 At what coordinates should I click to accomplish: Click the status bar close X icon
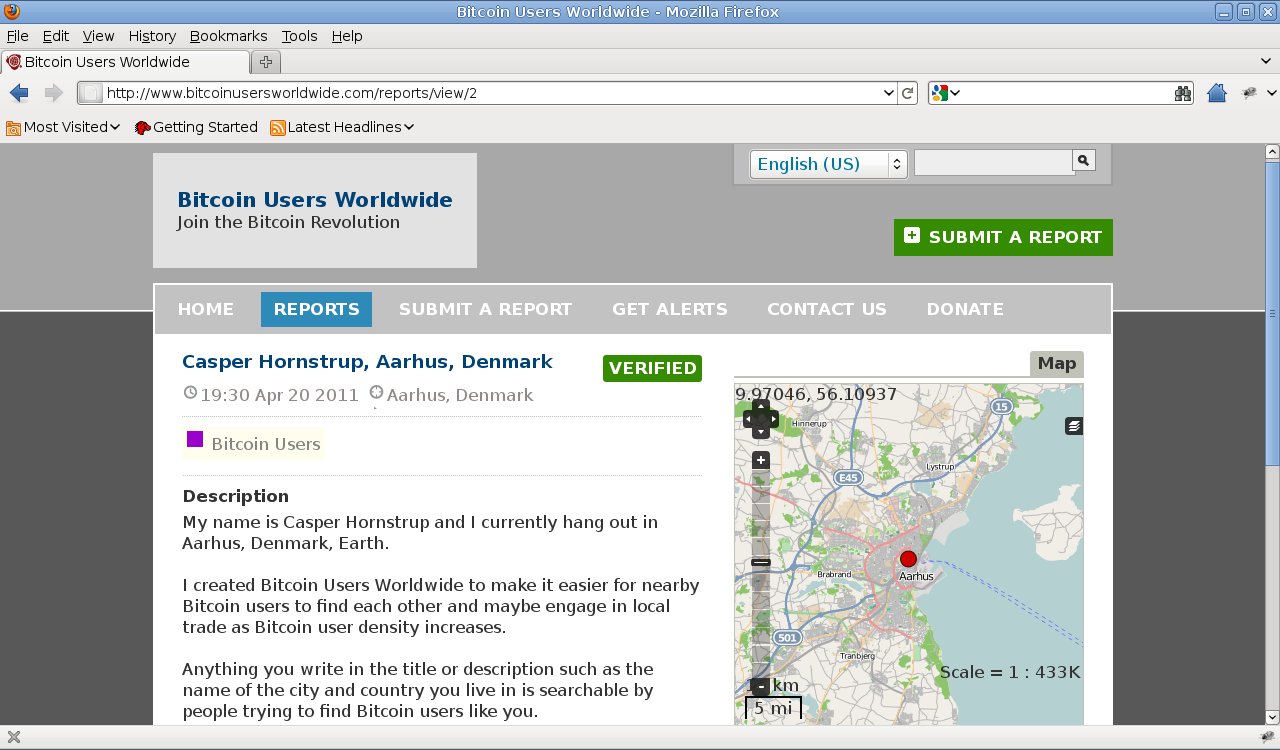(x=14, y=738)
